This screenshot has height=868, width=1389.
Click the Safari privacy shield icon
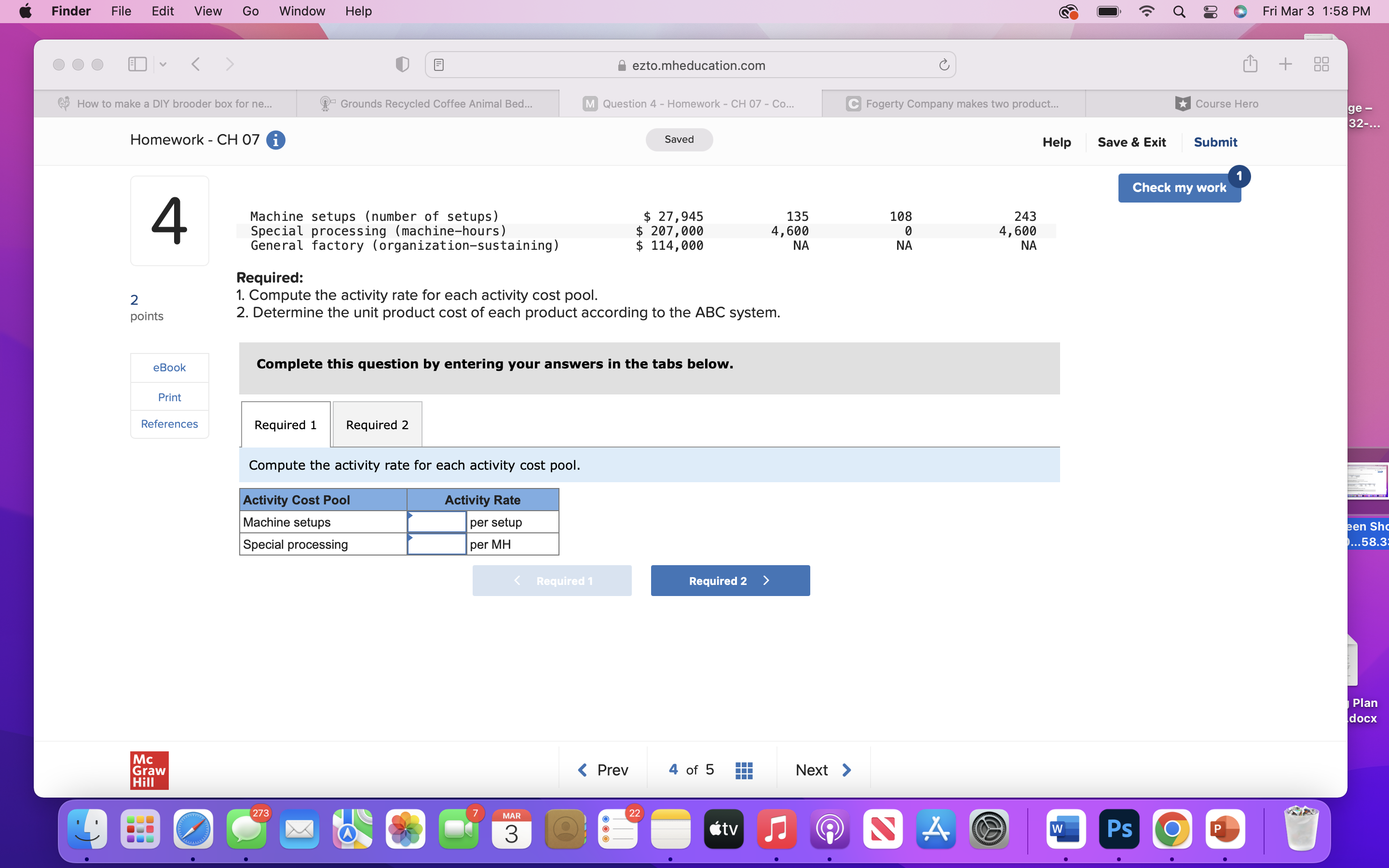click(402, 64)
